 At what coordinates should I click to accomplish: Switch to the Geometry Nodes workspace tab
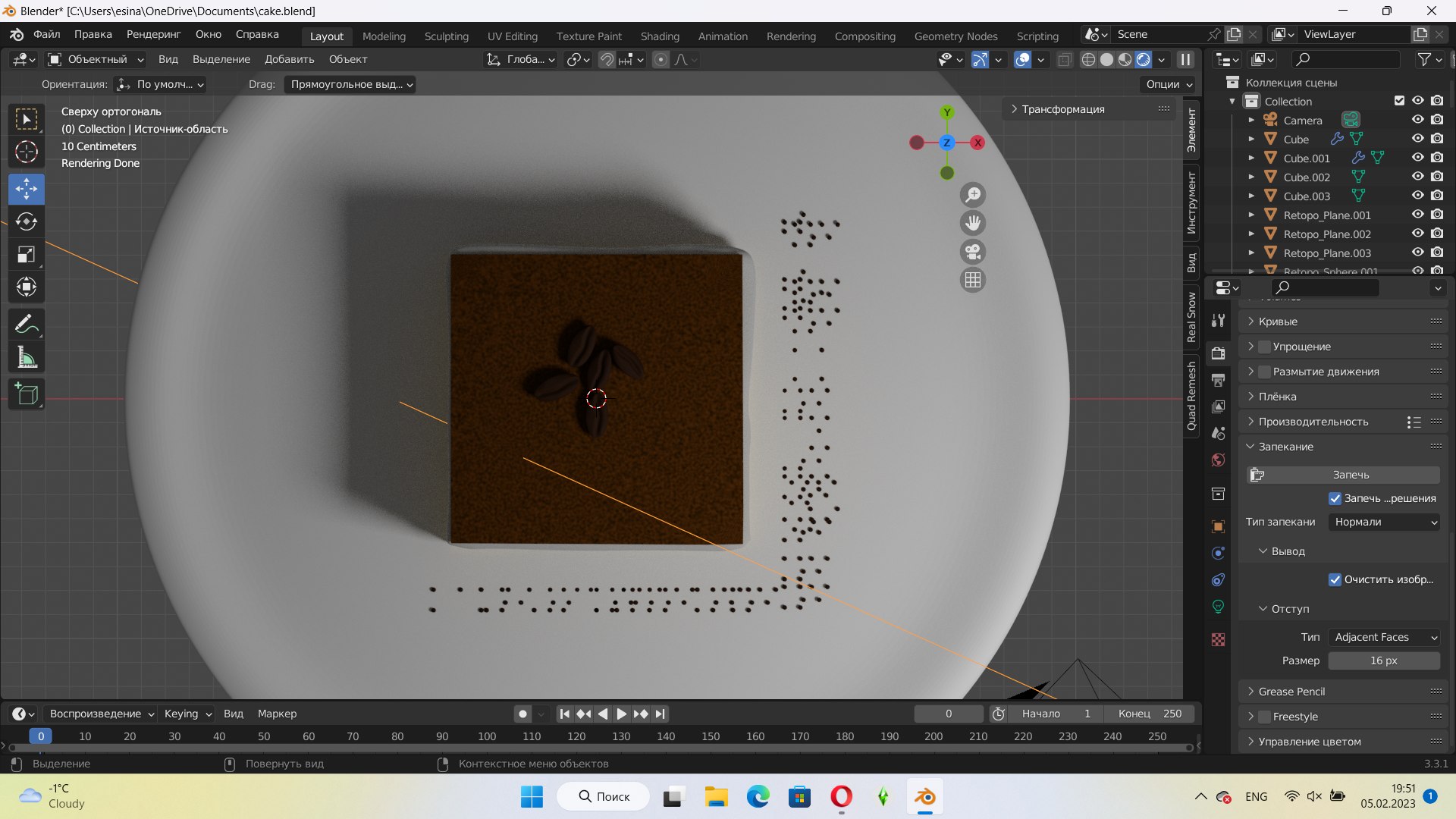coord(955,36)
